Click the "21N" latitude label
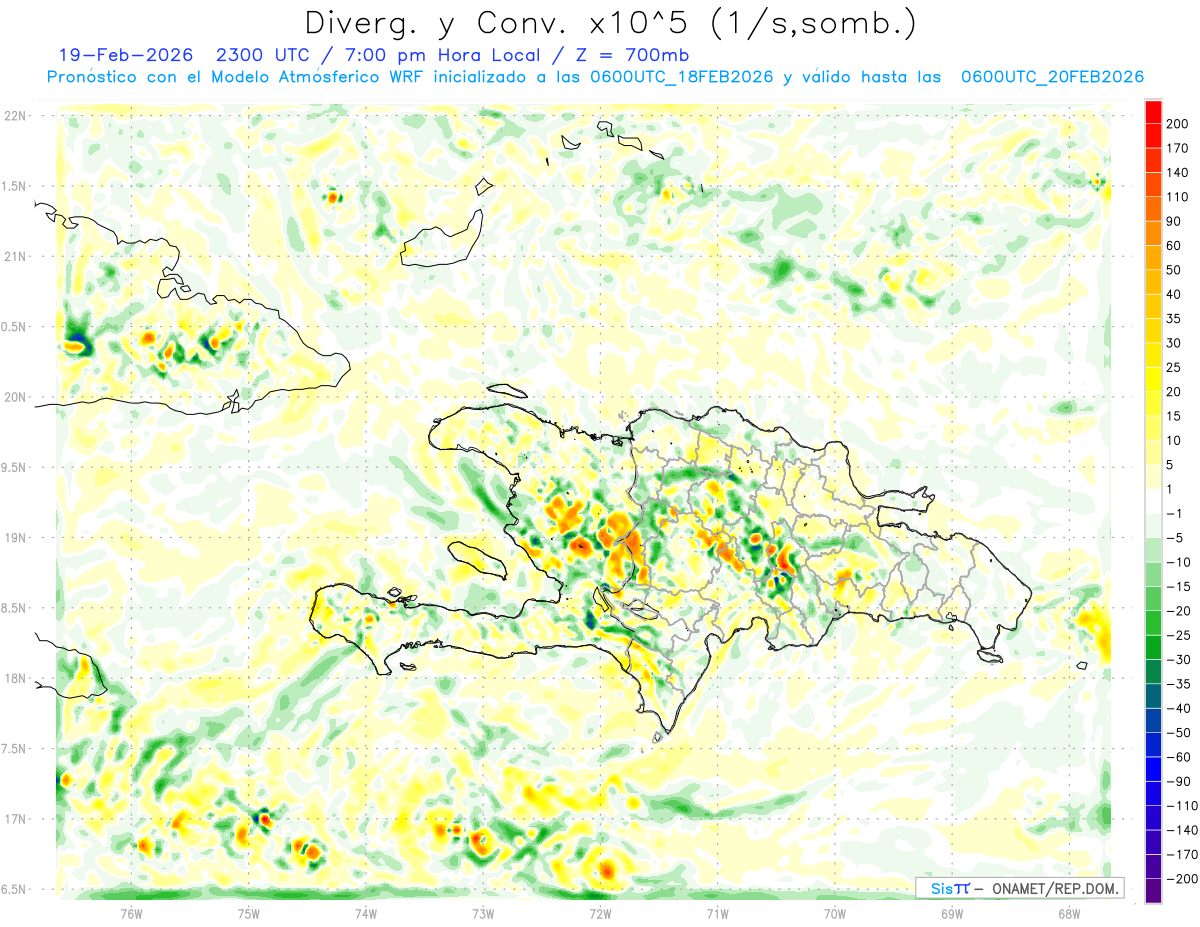The height and width of the screenshot is (927, 1200). [15, 256]
